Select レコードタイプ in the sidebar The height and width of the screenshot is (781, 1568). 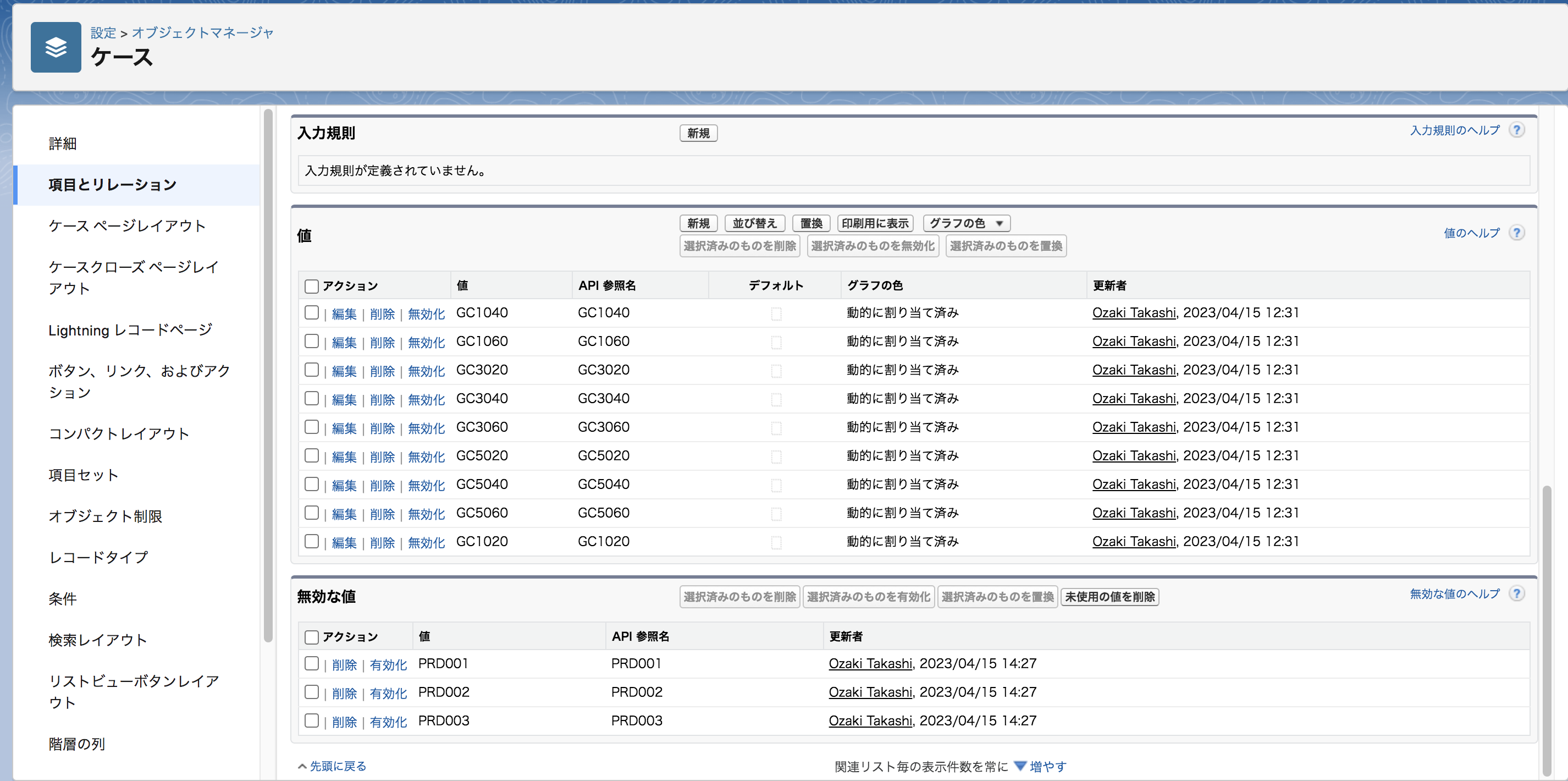click(98, 557)
